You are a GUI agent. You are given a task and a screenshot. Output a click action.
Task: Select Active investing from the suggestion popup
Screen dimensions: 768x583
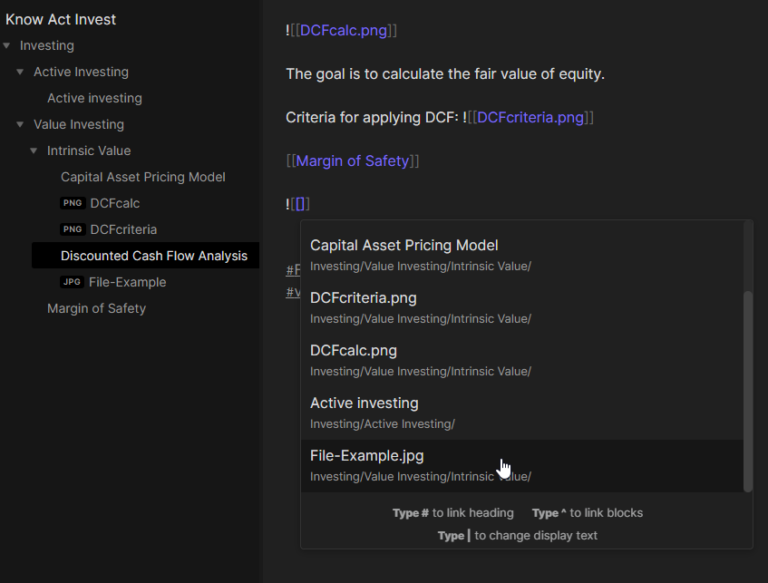[364, 403]
